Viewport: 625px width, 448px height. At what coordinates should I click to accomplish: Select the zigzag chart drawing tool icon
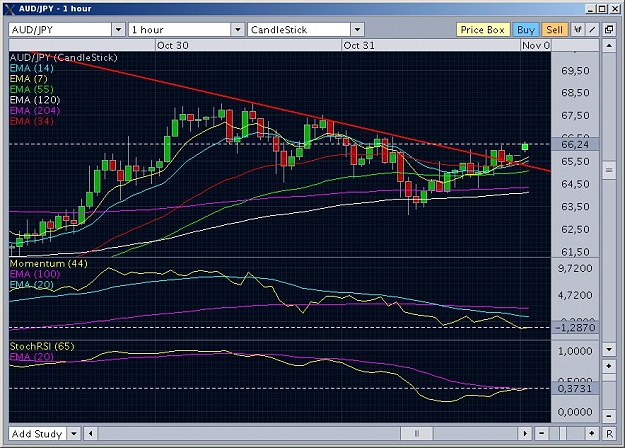coord(578,29)
